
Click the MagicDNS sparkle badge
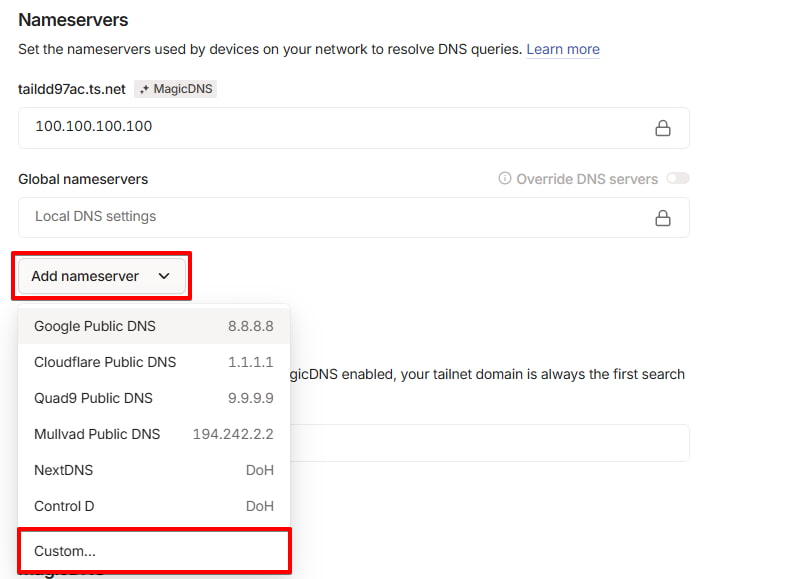175,89
